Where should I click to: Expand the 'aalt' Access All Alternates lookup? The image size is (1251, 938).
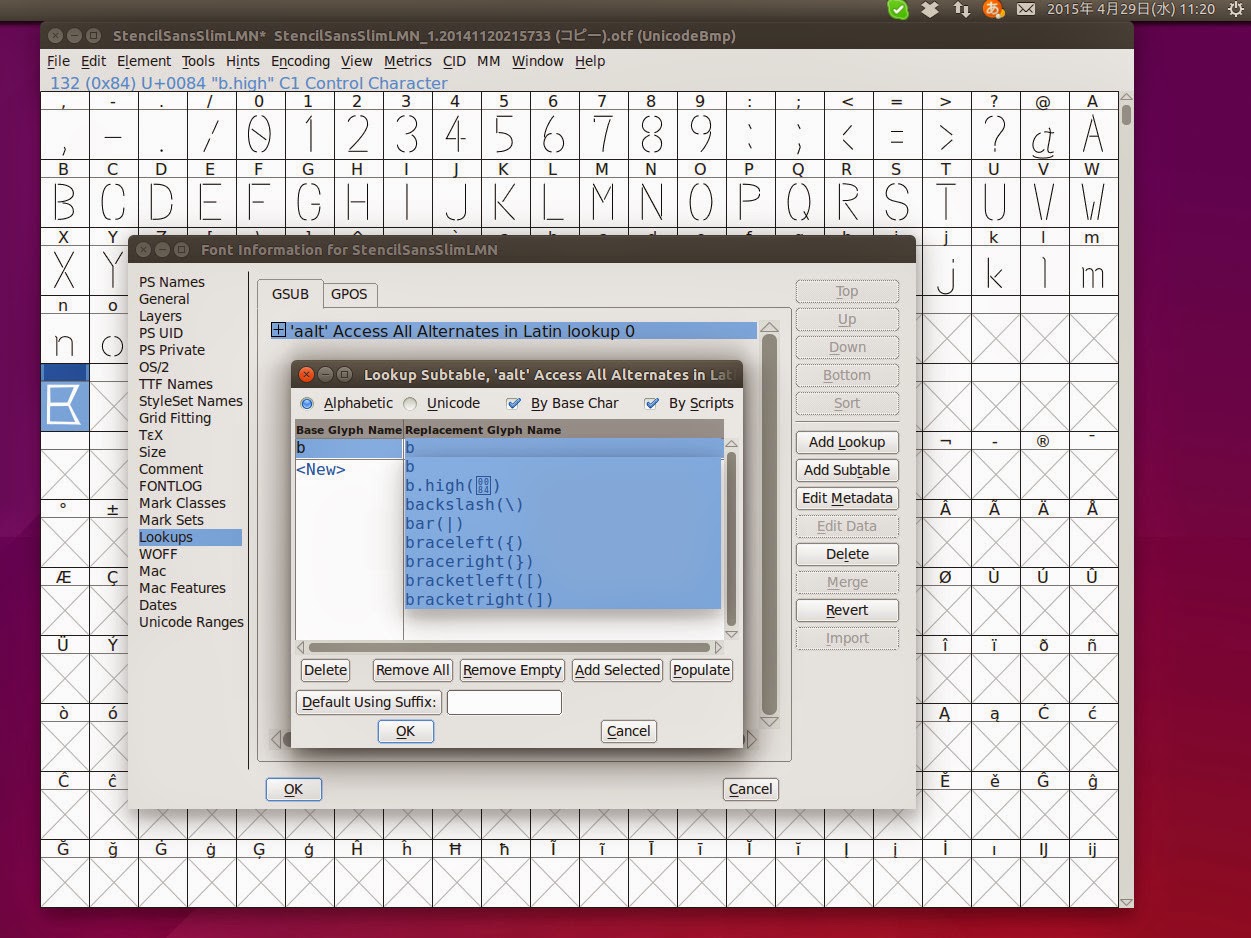click(x=279, y=331)
